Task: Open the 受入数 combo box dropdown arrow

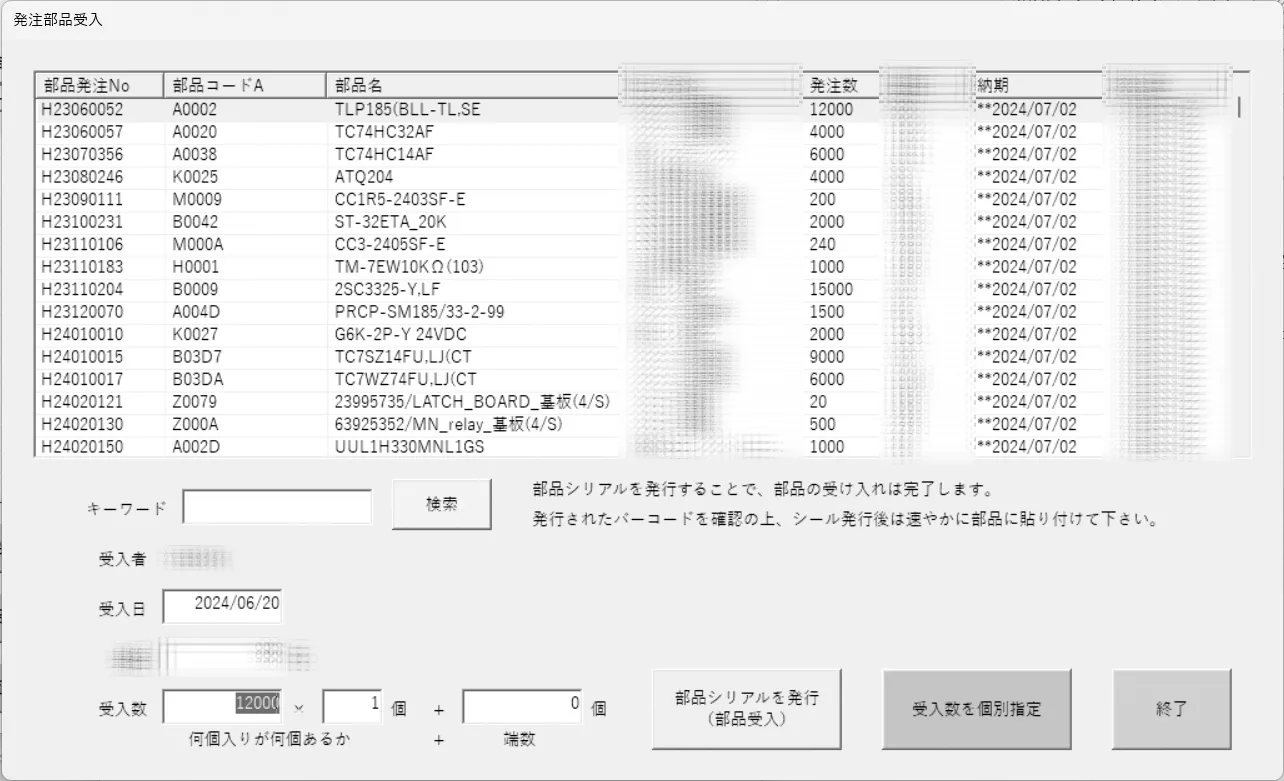Action: (298, 709)
